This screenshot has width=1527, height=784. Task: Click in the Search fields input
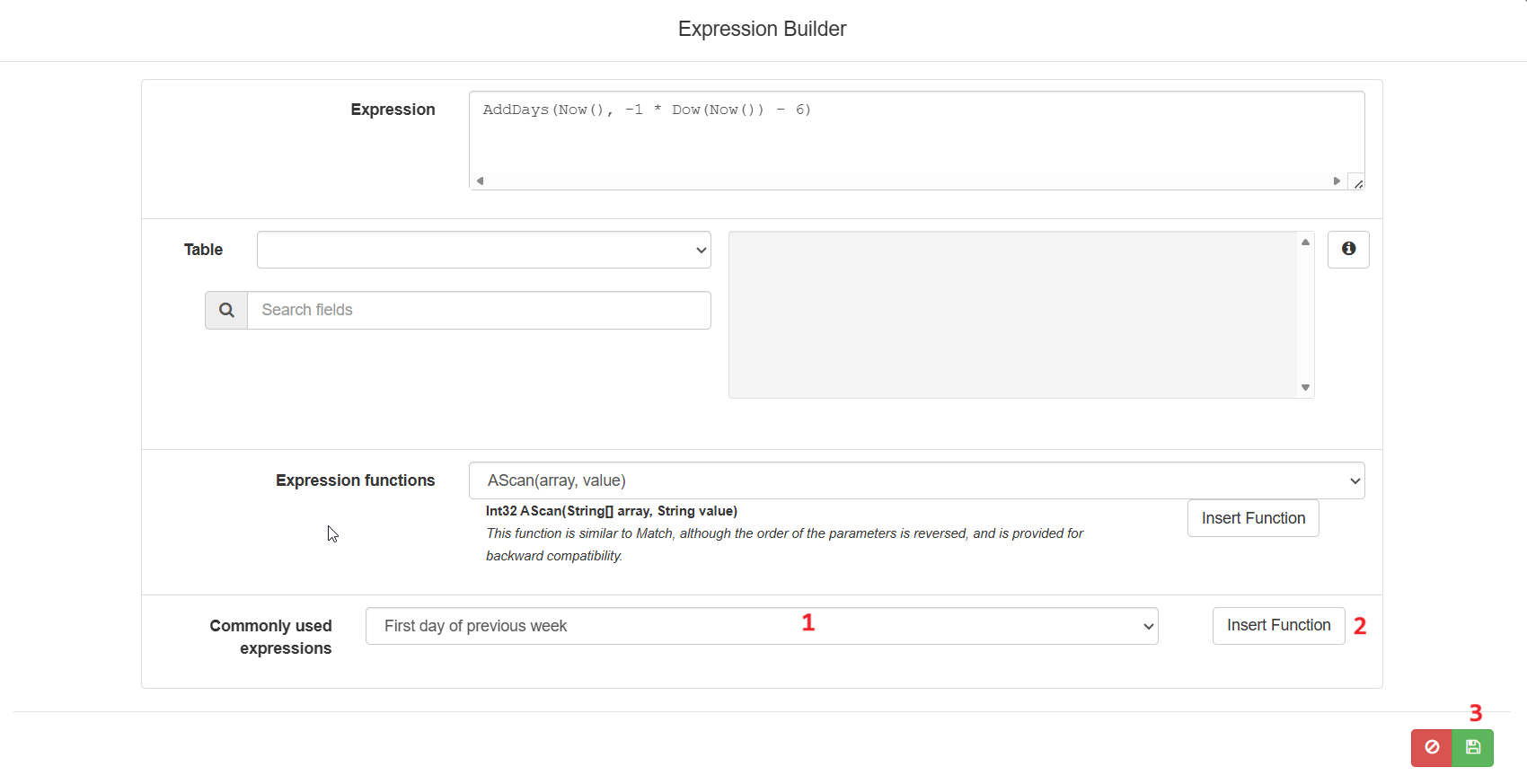[x=479, y=310]
